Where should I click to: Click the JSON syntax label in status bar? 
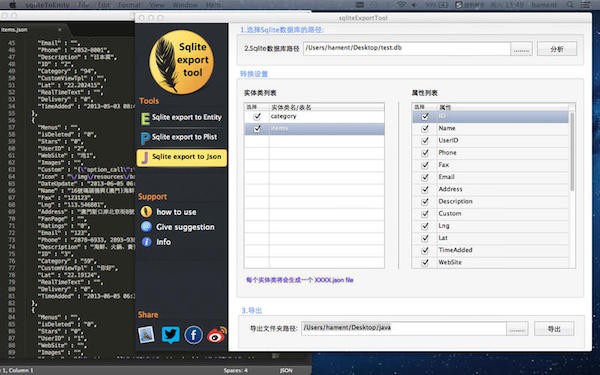[x=286, y=370]
